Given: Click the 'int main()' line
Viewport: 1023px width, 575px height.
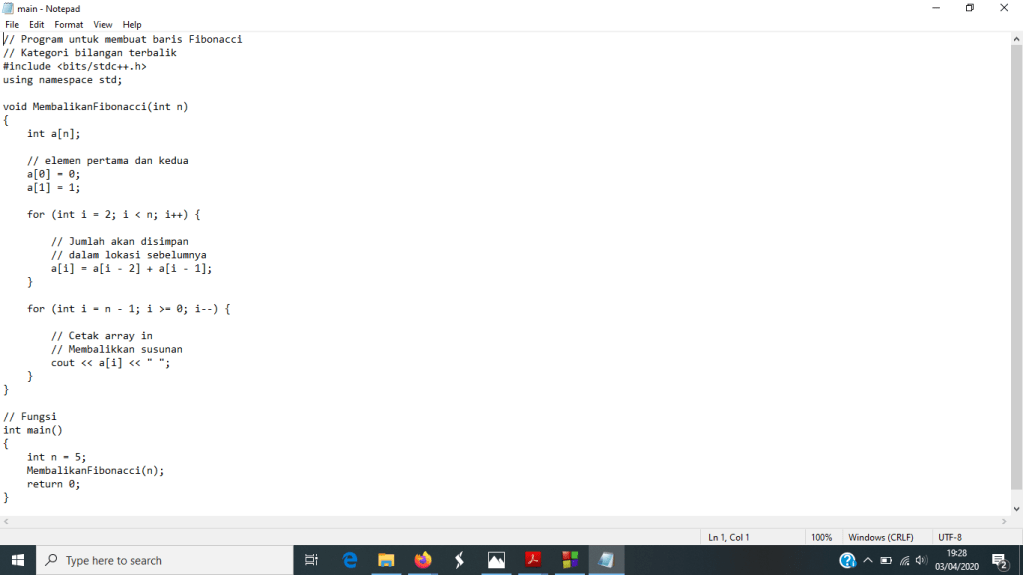Looking at the screenshot, I should pyautogui.click(x=33, y=430).
